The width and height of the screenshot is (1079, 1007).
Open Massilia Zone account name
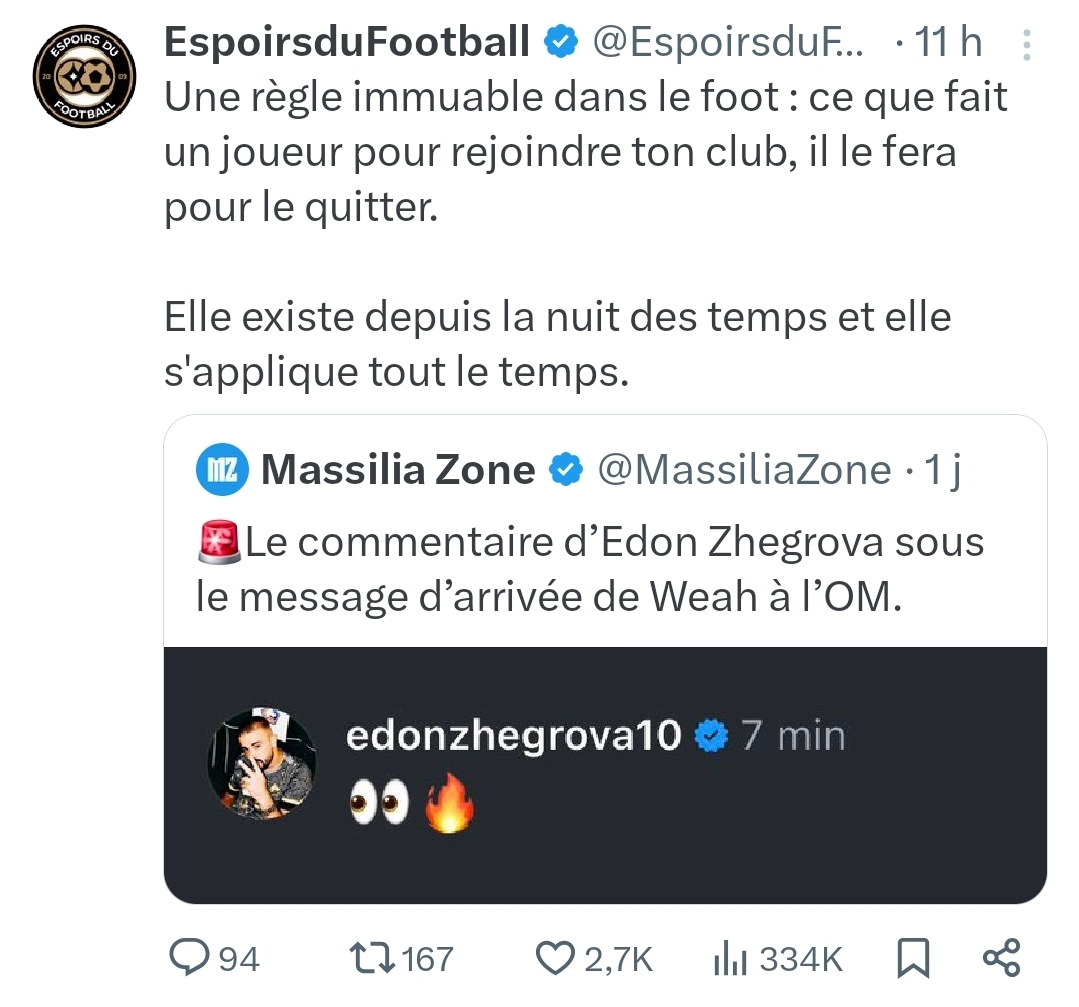pos(398,469)
